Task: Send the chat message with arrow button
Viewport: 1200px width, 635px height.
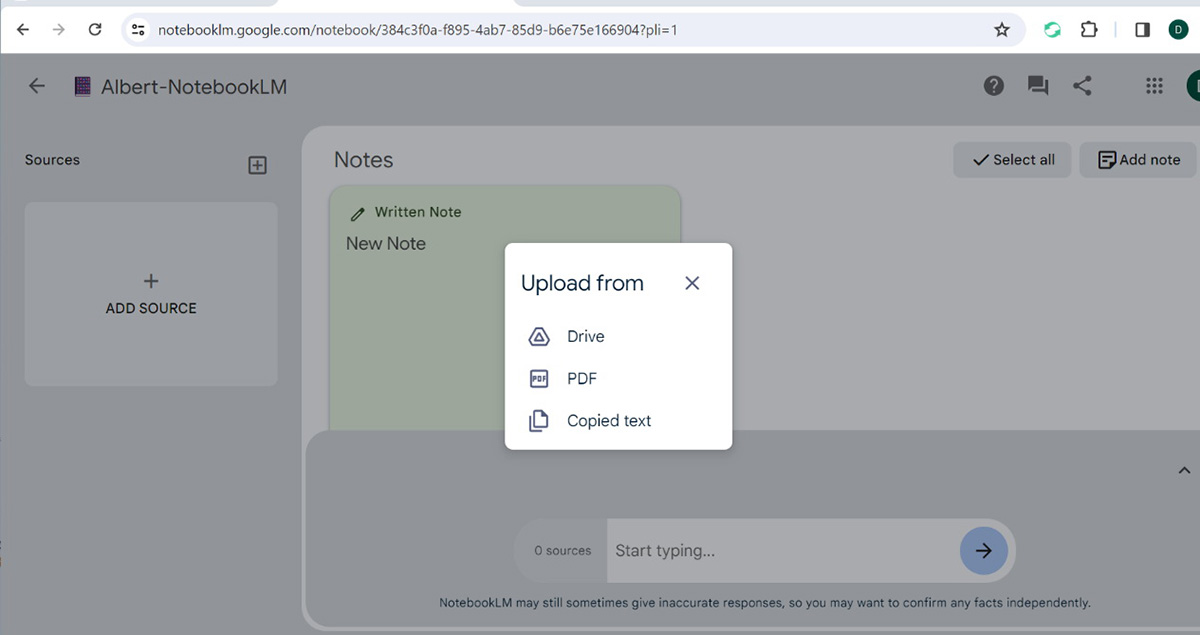Action: [984, 550]
